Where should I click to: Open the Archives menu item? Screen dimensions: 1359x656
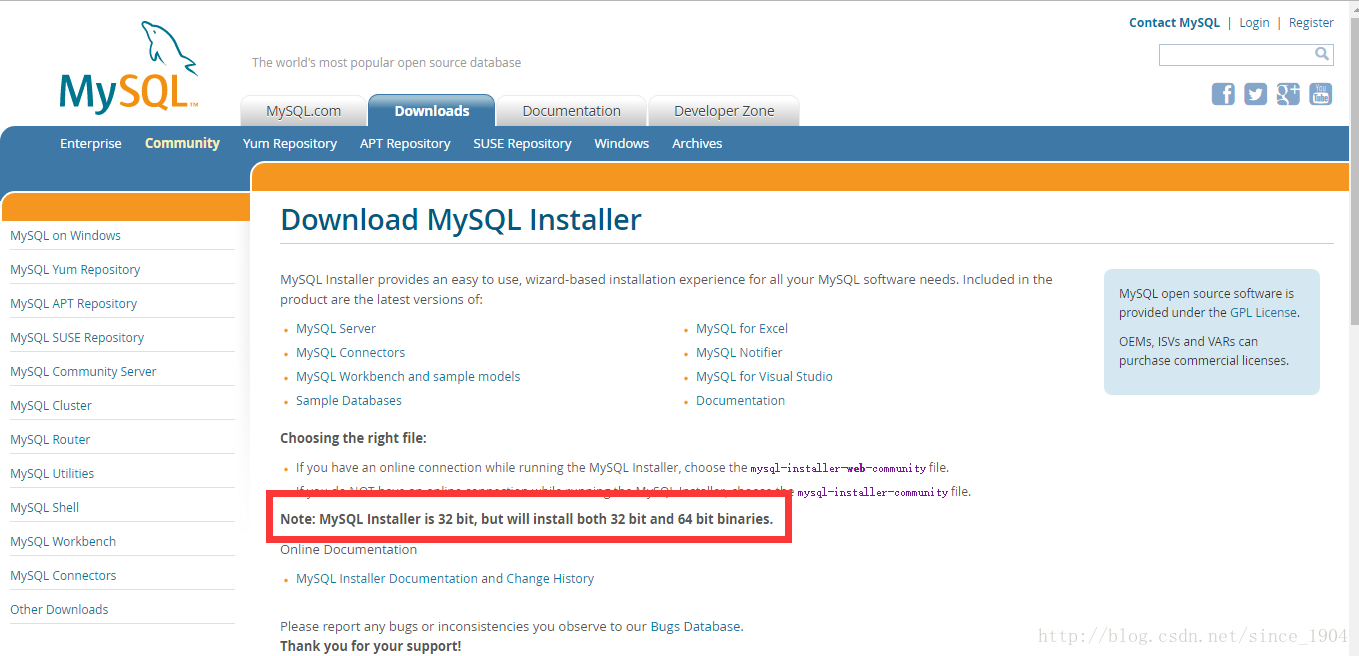point(697,144)
